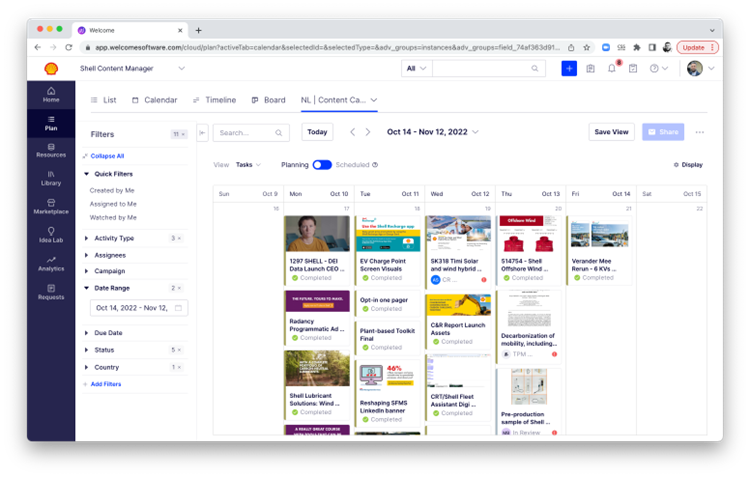Screen dimensions: 750x477
Task: Open the three-dot more options menu
Action: point(699,132)
